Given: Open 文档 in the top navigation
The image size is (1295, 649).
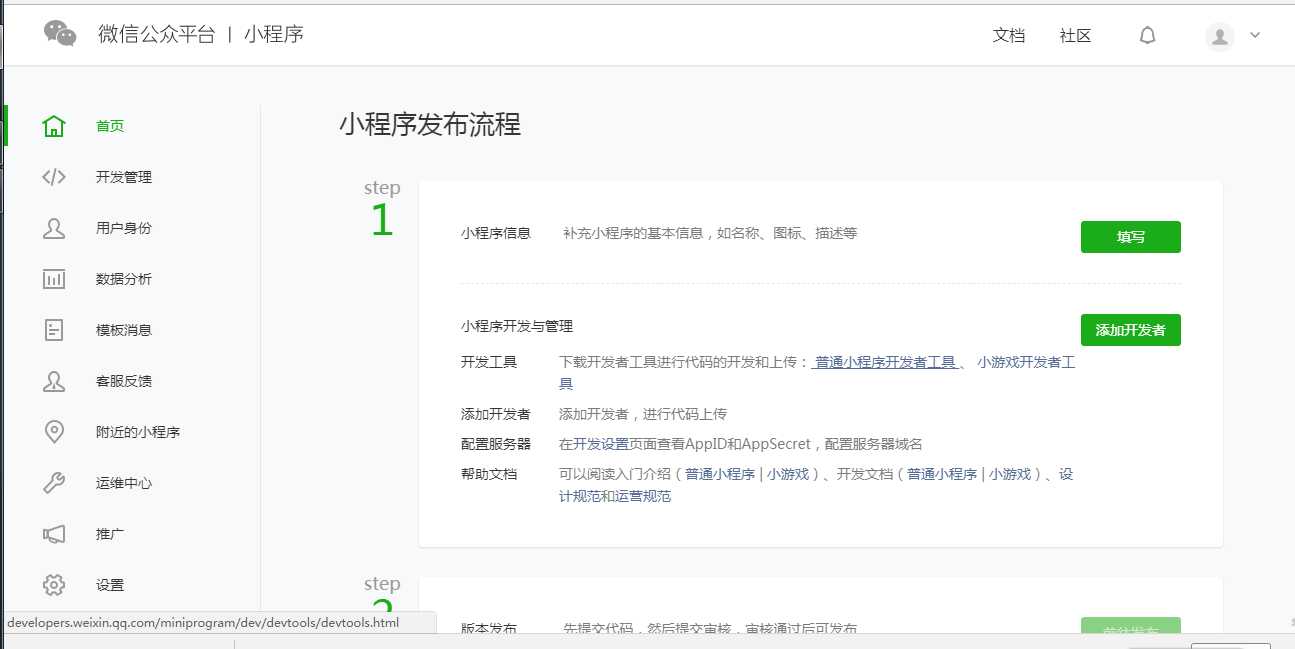Looking at the screenshot, I should coord(1009,36).
